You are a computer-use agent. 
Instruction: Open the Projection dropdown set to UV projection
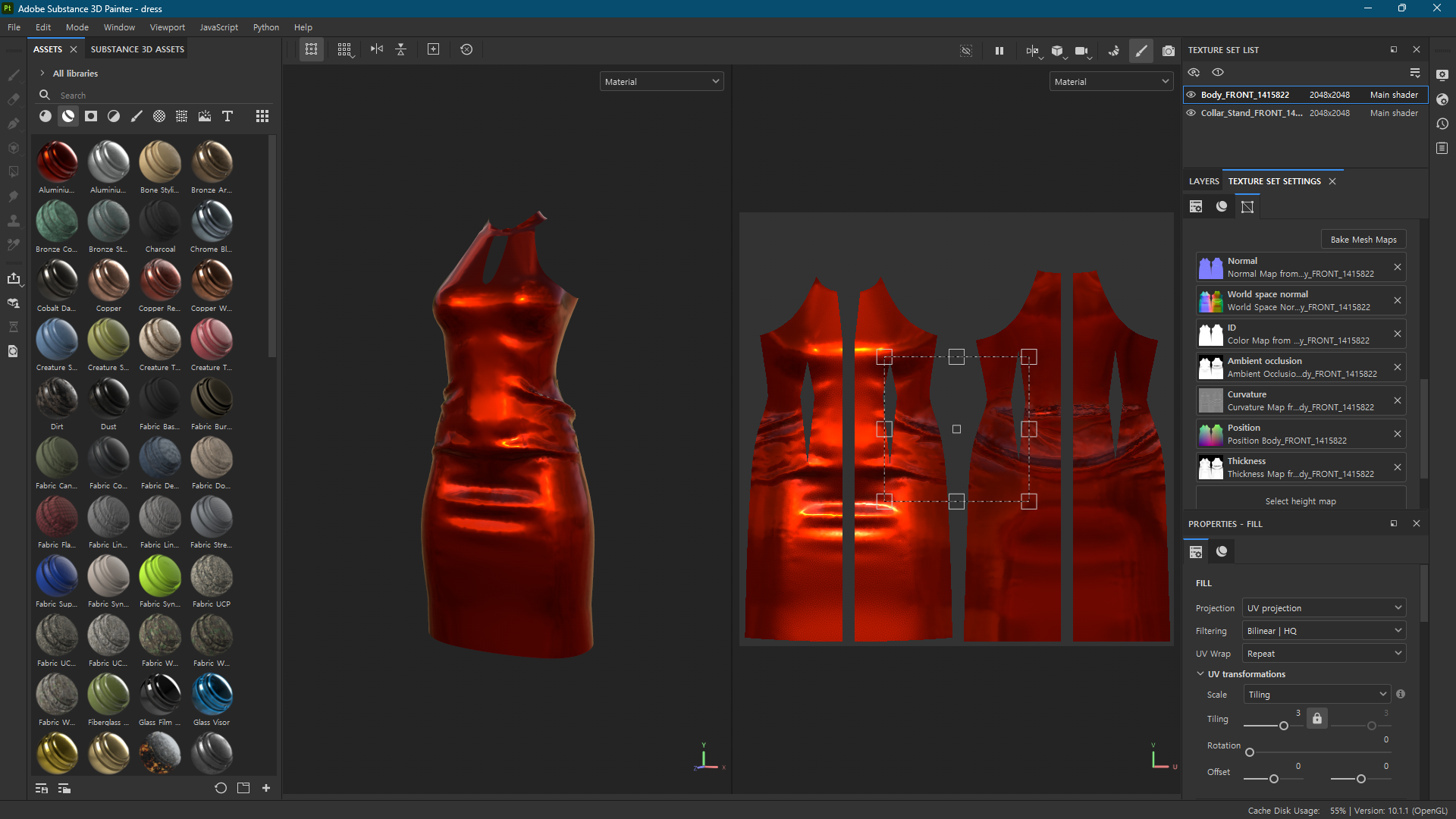click(x=1323, y=608)
